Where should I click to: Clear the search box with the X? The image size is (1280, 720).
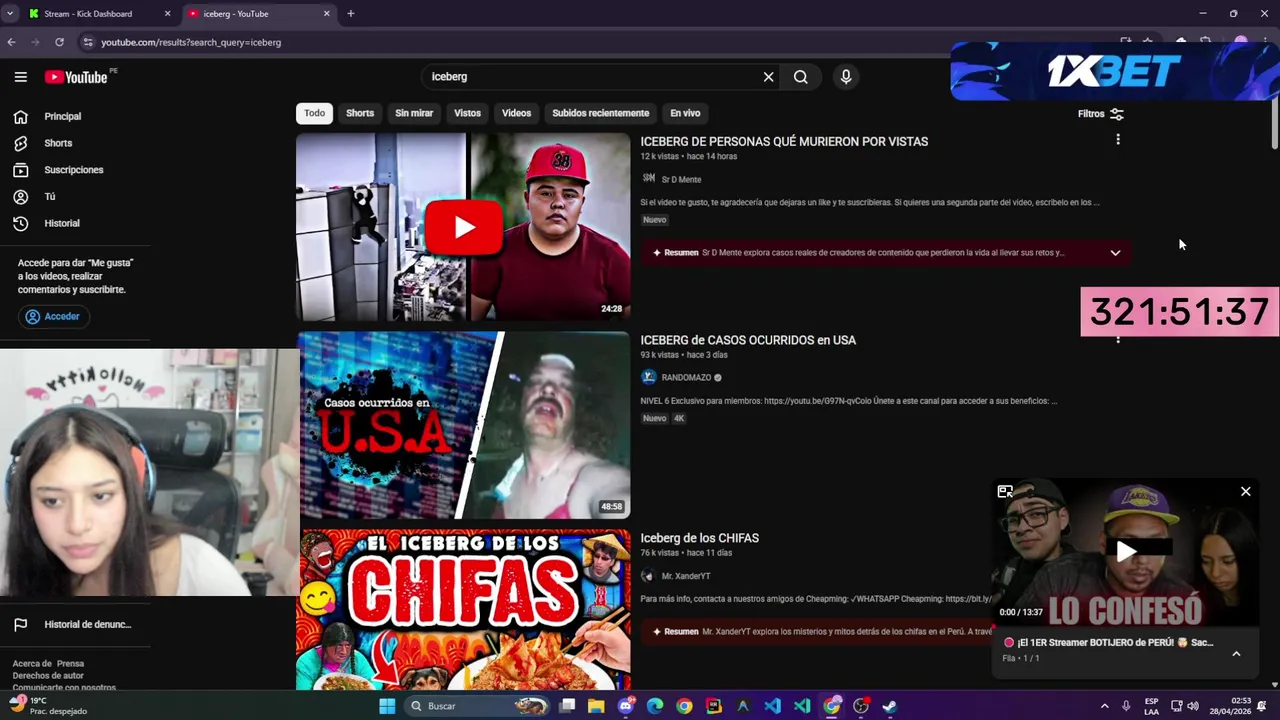coord(768,77)
